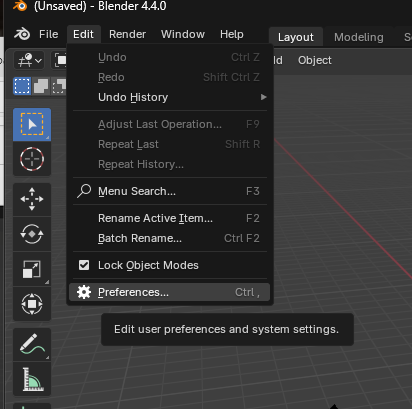Viewport: 412px width, 409px height.
Task: Select the Measure tool
Action: pos(32,379)
